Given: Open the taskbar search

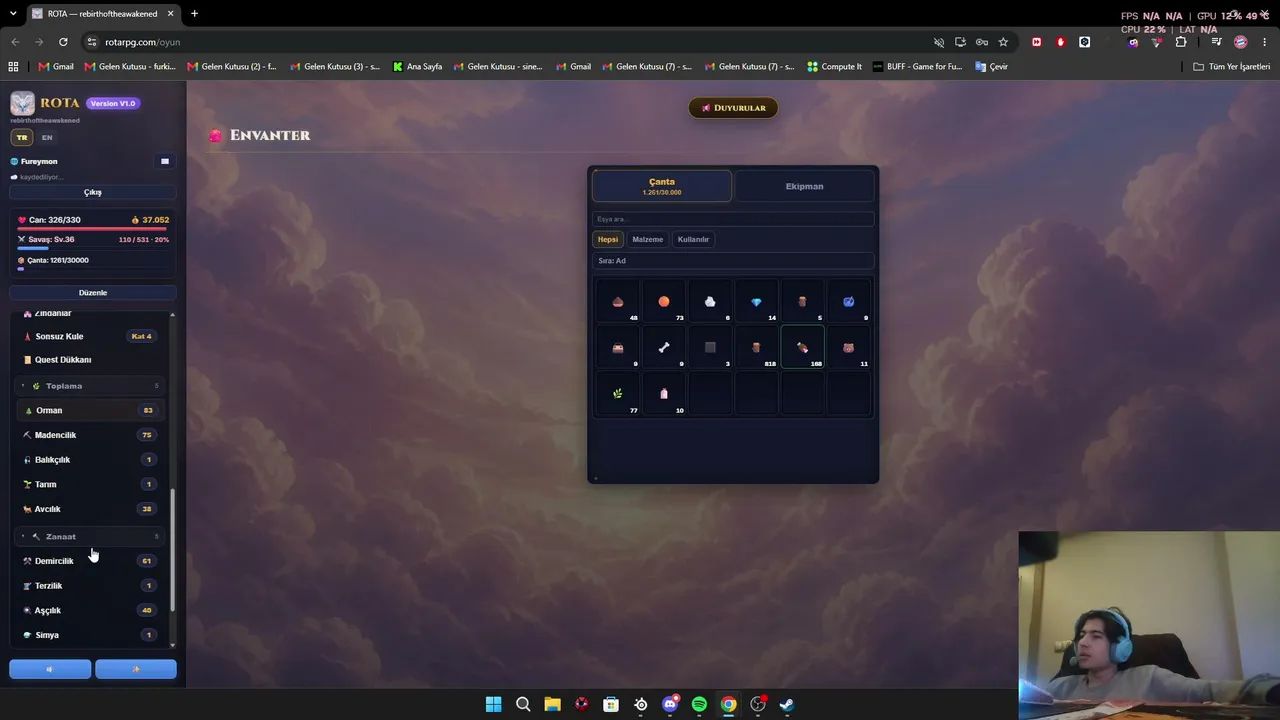Looking at the screenshot, I should click(523, 704).
